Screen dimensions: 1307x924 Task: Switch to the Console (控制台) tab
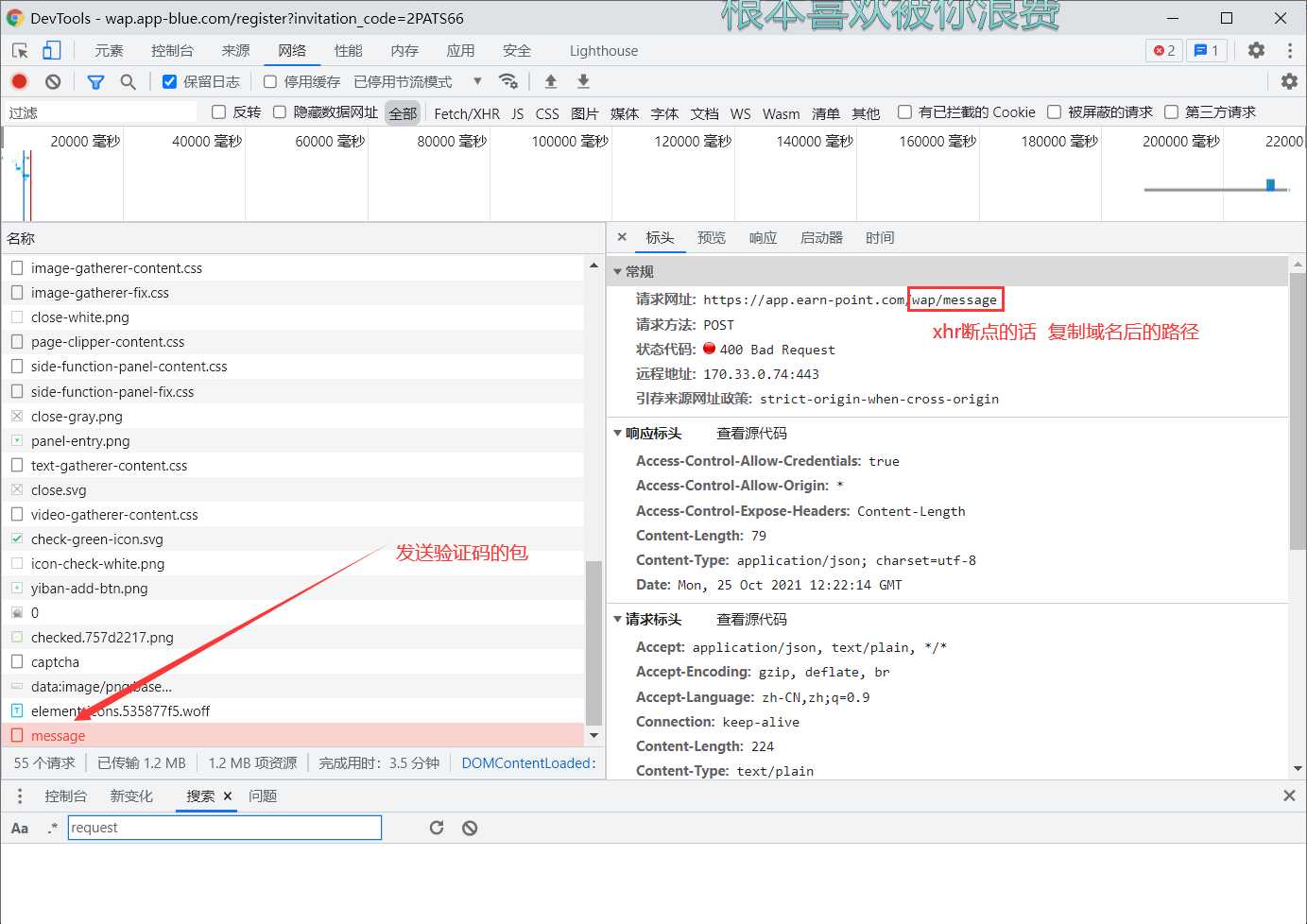coord(172,51)
